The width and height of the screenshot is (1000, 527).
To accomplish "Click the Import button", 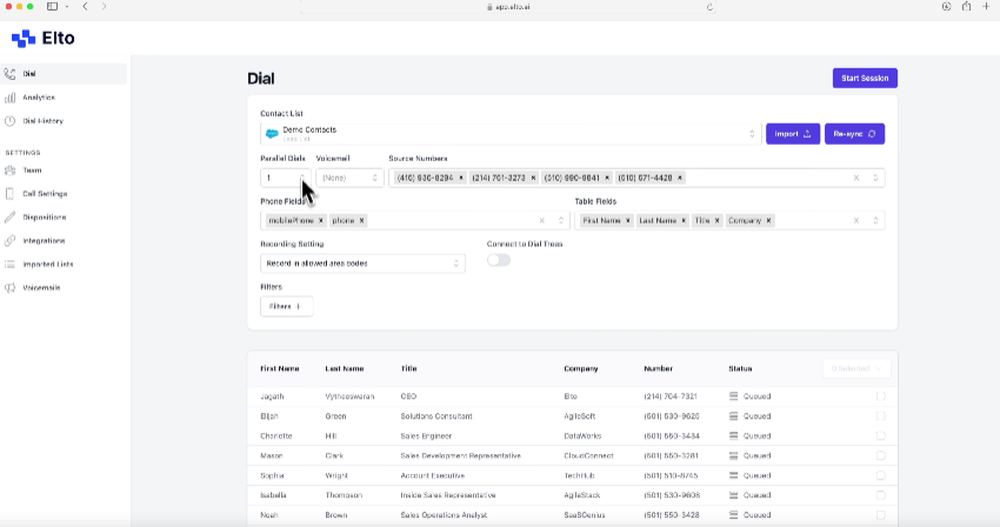I will coord(793,134).
